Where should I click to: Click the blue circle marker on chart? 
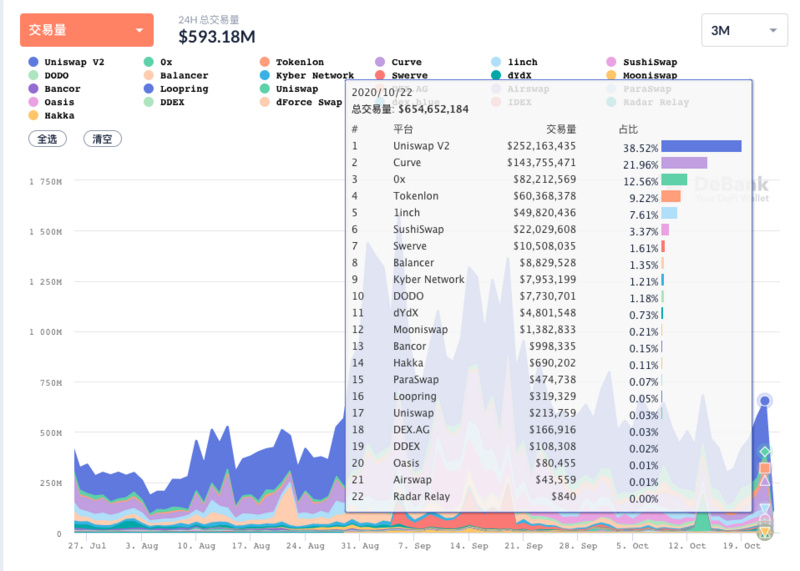point(765,401)
